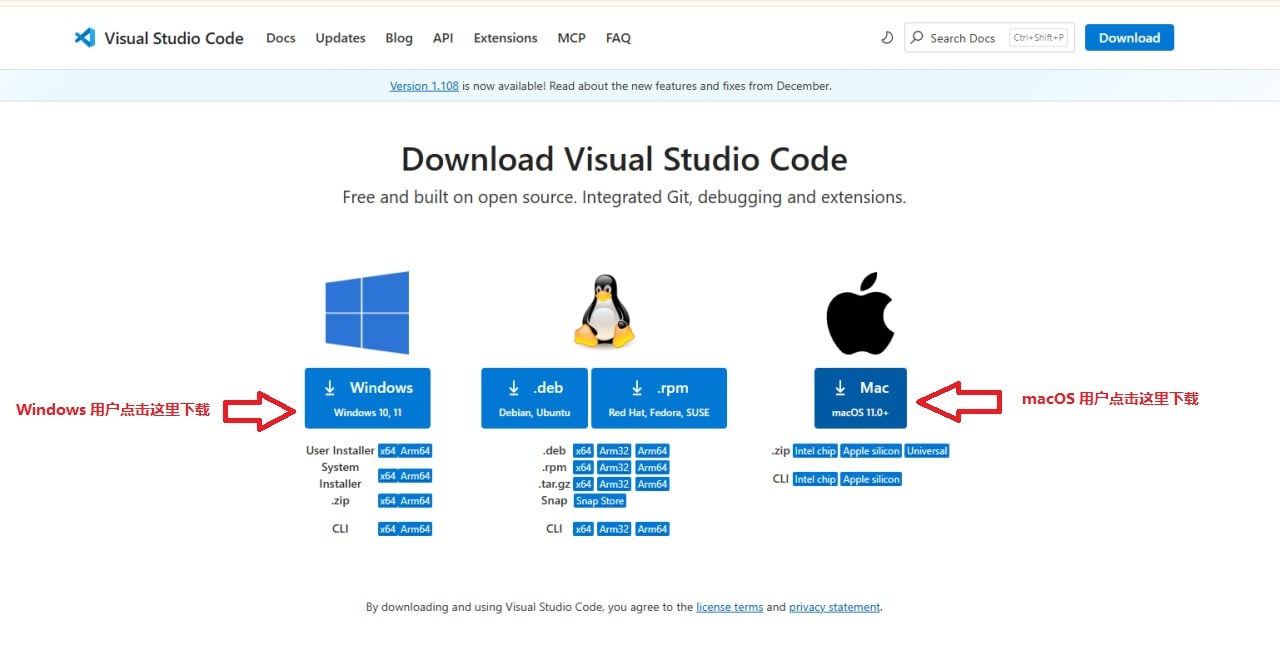Open the Extensions navigation item
This screenshot has width=1280, height=645.
[x=505, y=38]
